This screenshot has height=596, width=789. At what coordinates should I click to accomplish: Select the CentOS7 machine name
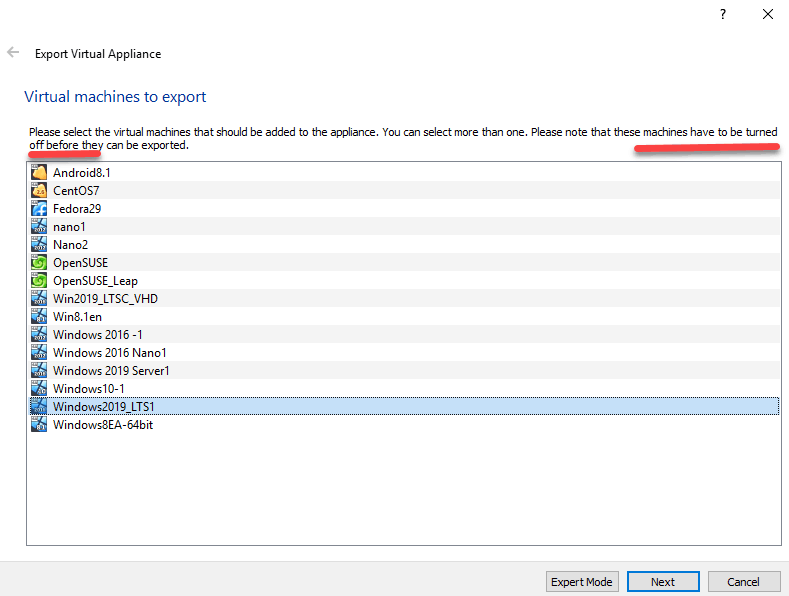pos(76,191)
